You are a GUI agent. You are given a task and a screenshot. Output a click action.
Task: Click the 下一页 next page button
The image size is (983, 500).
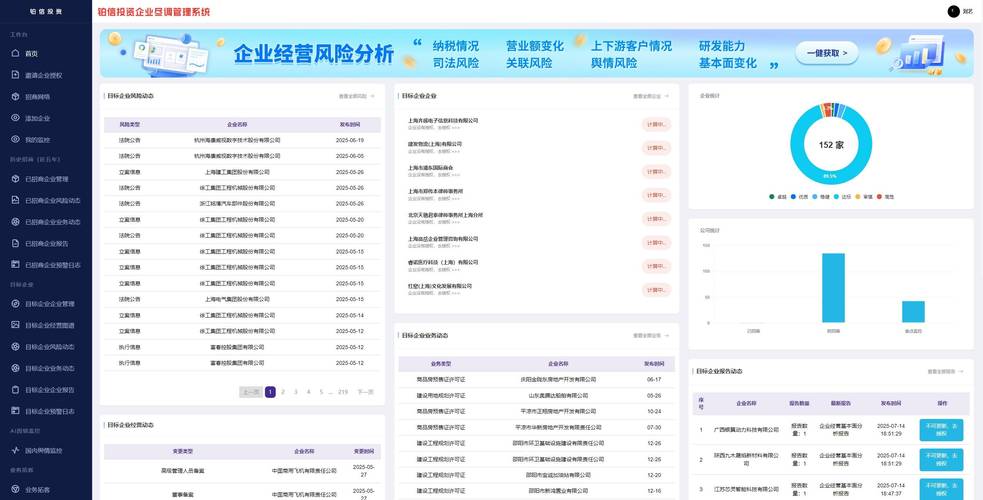tap(365, 392)
